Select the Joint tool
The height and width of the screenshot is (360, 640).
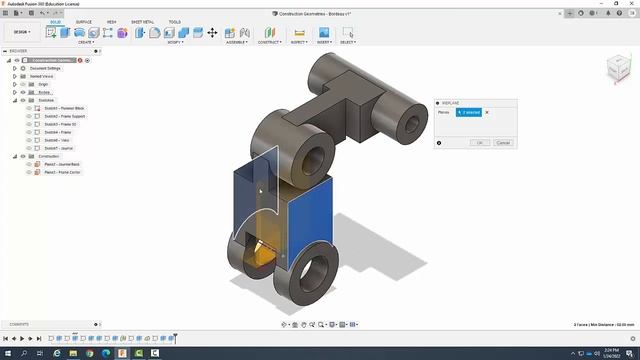click(244, 33)
